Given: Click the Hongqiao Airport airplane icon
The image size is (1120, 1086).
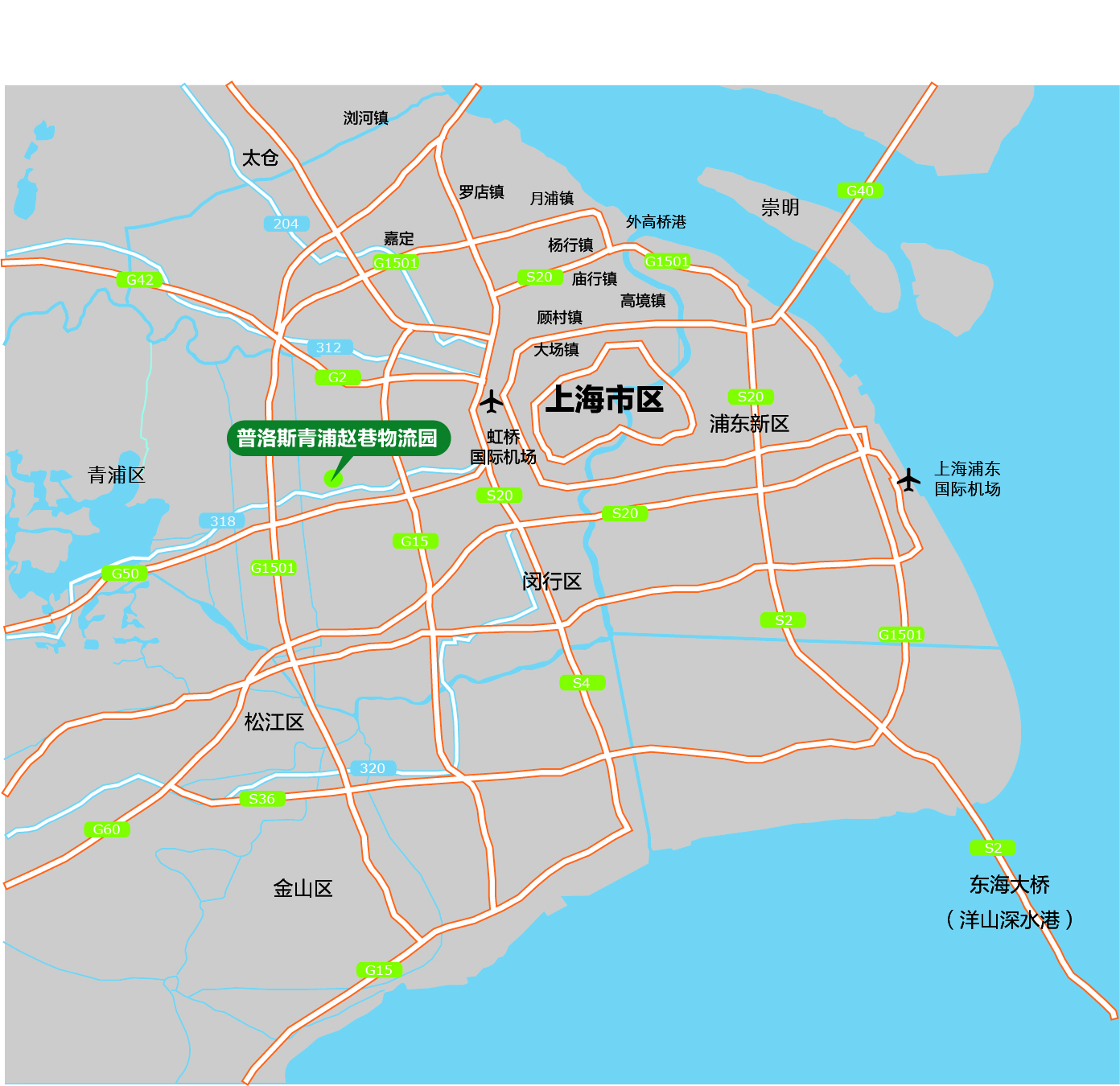Looking at the screenshot, I should coord(491,401).
